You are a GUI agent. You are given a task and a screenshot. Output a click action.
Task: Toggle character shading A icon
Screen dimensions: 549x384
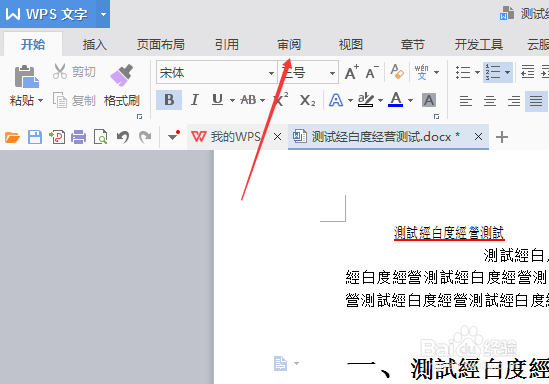point(429,100)
